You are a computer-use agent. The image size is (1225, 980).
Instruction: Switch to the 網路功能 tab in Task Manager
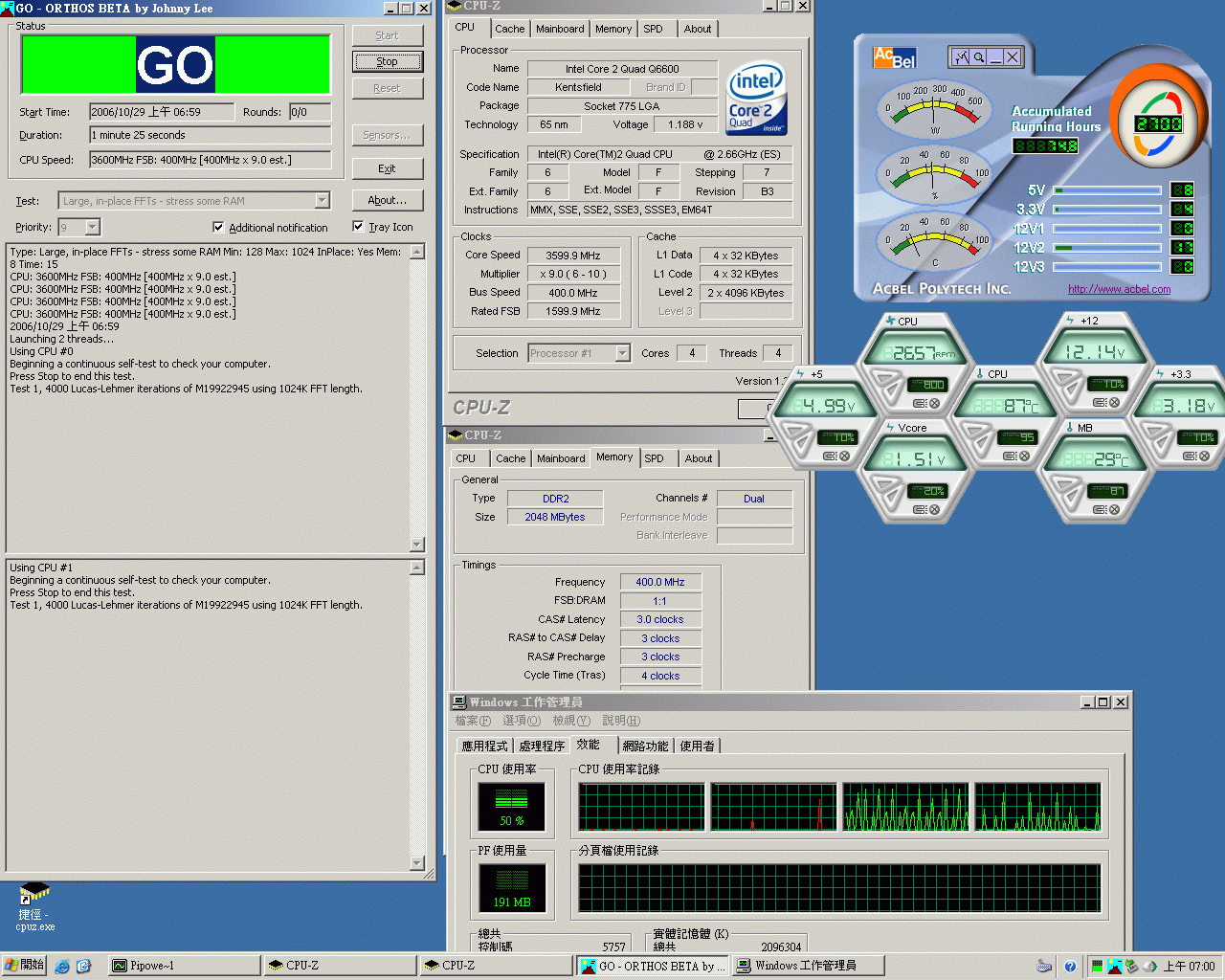coord(645,746)
